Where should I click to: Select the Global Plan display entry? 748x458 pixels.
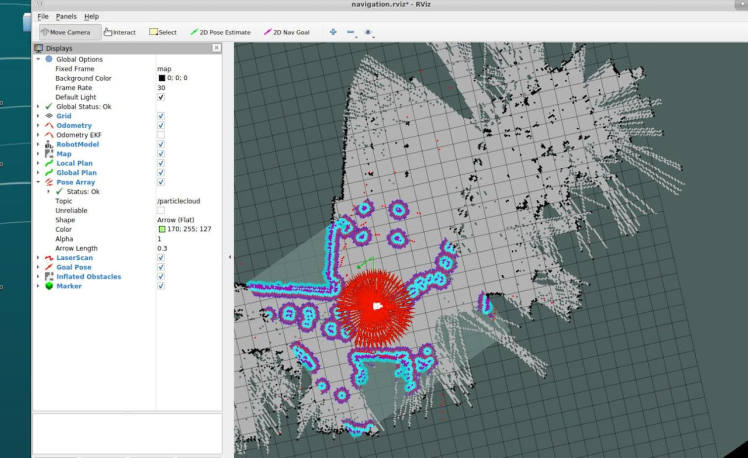[x=76, y=173]
